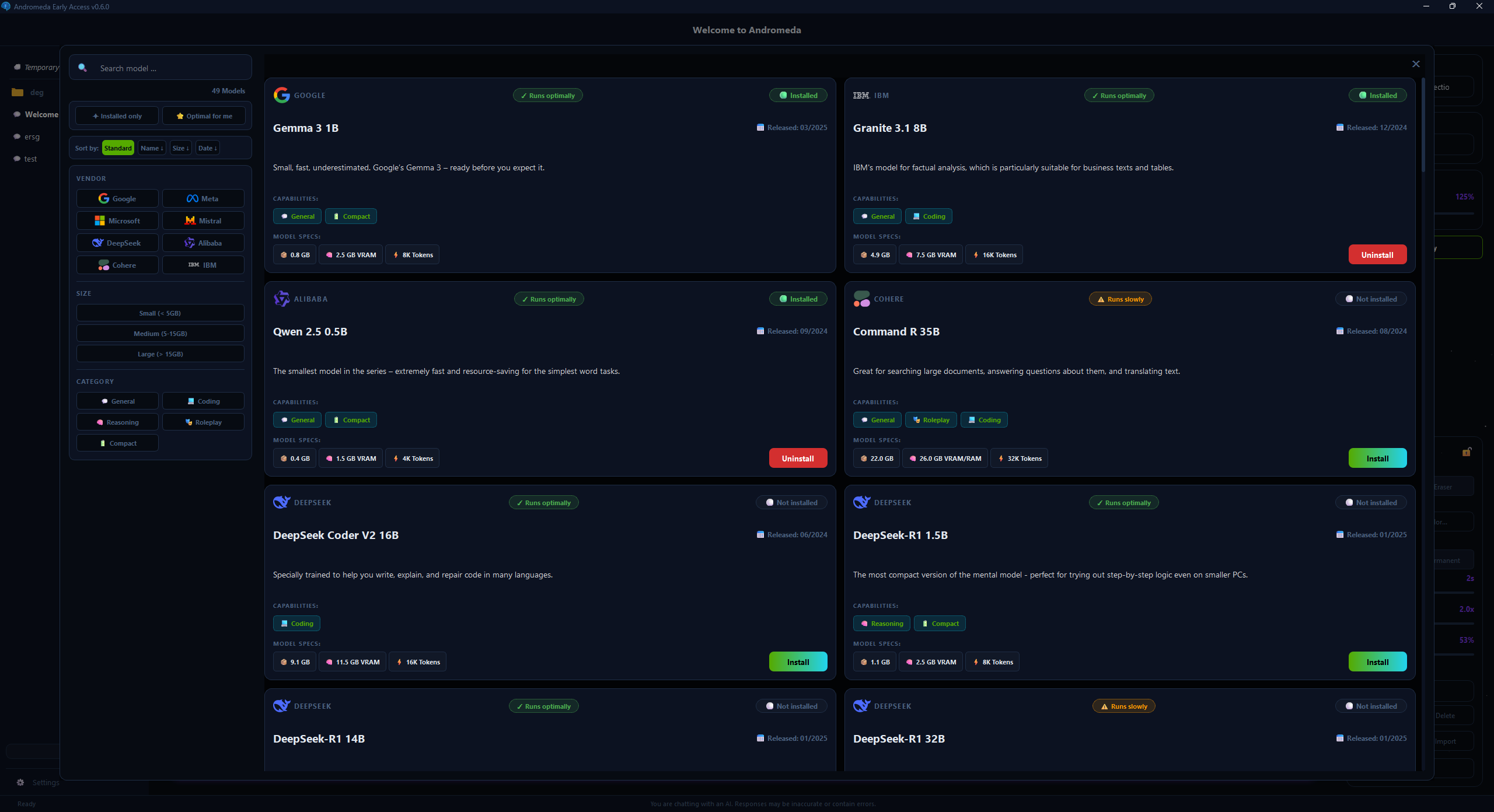Select the General category filter
This screenshot has height=812, width=1494.
click(x=117, y=401)
